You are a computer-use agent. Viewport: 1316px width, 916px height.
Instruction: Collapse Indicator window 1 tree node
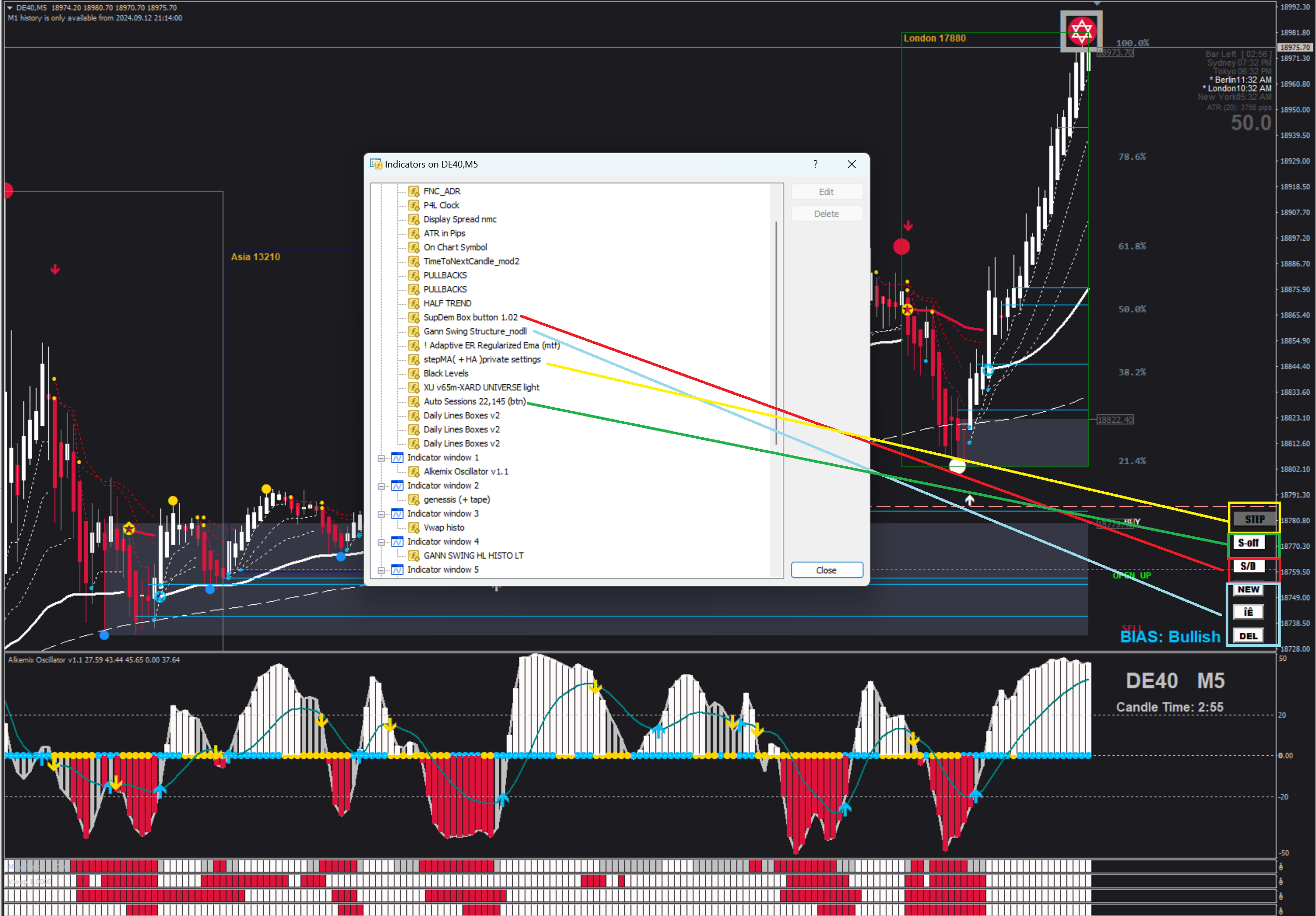point(381,459)
